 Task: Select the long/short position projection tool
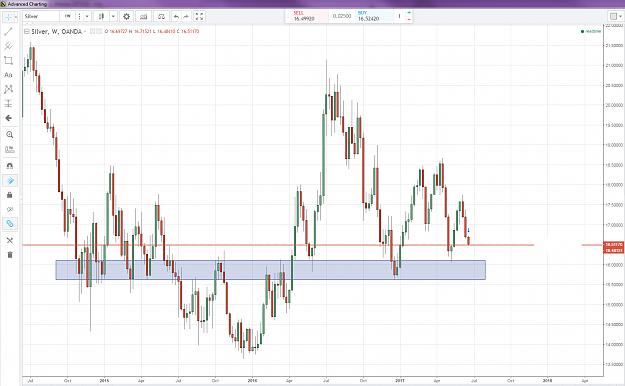(8, 103)
